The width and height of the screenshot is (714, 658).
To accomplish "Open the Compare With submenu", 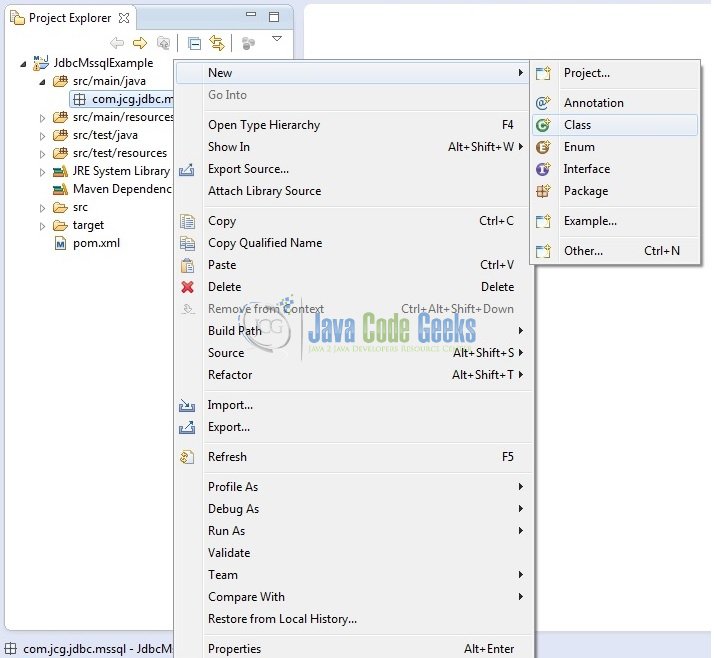I will [x=353, y=597].
